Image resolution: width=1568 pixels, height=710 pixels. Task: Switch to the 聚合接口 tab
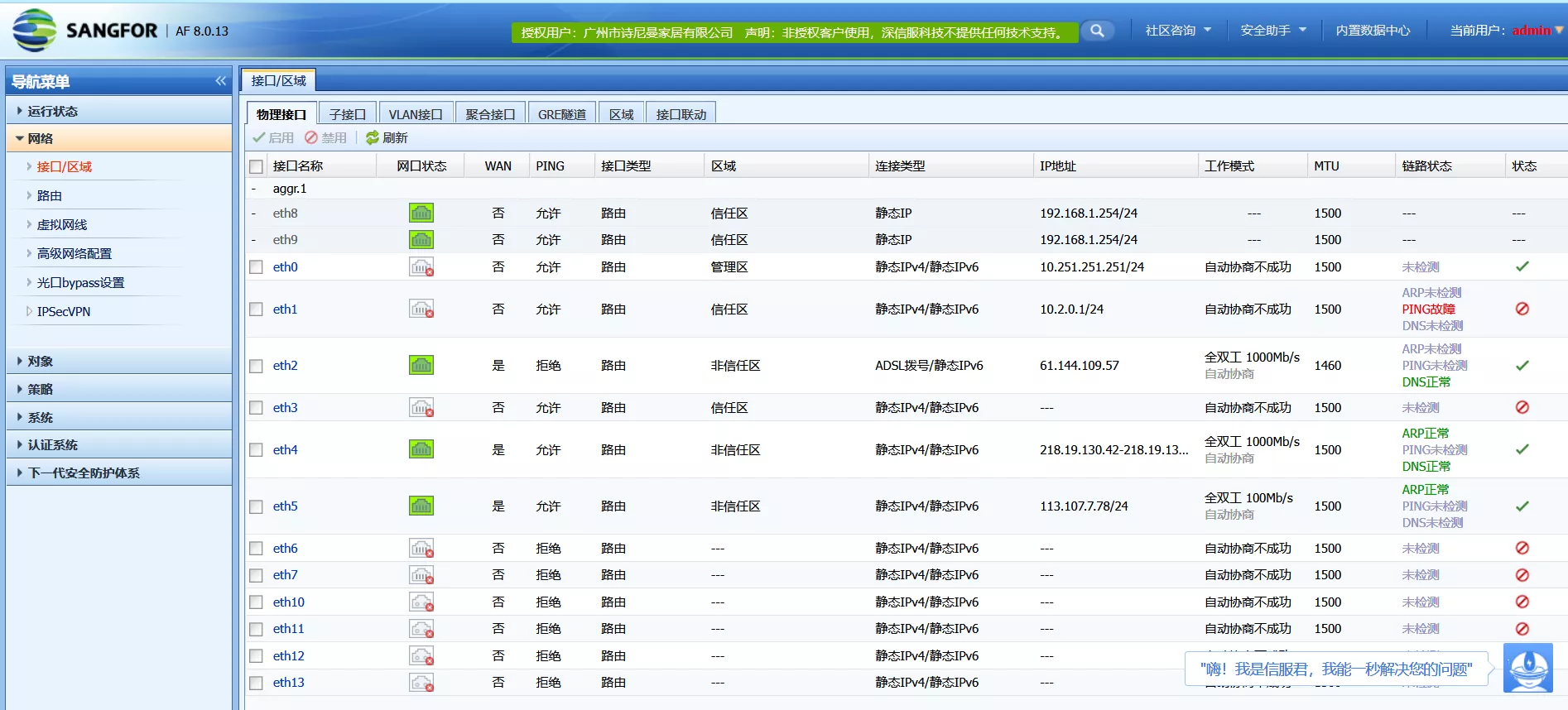(490, 114)
